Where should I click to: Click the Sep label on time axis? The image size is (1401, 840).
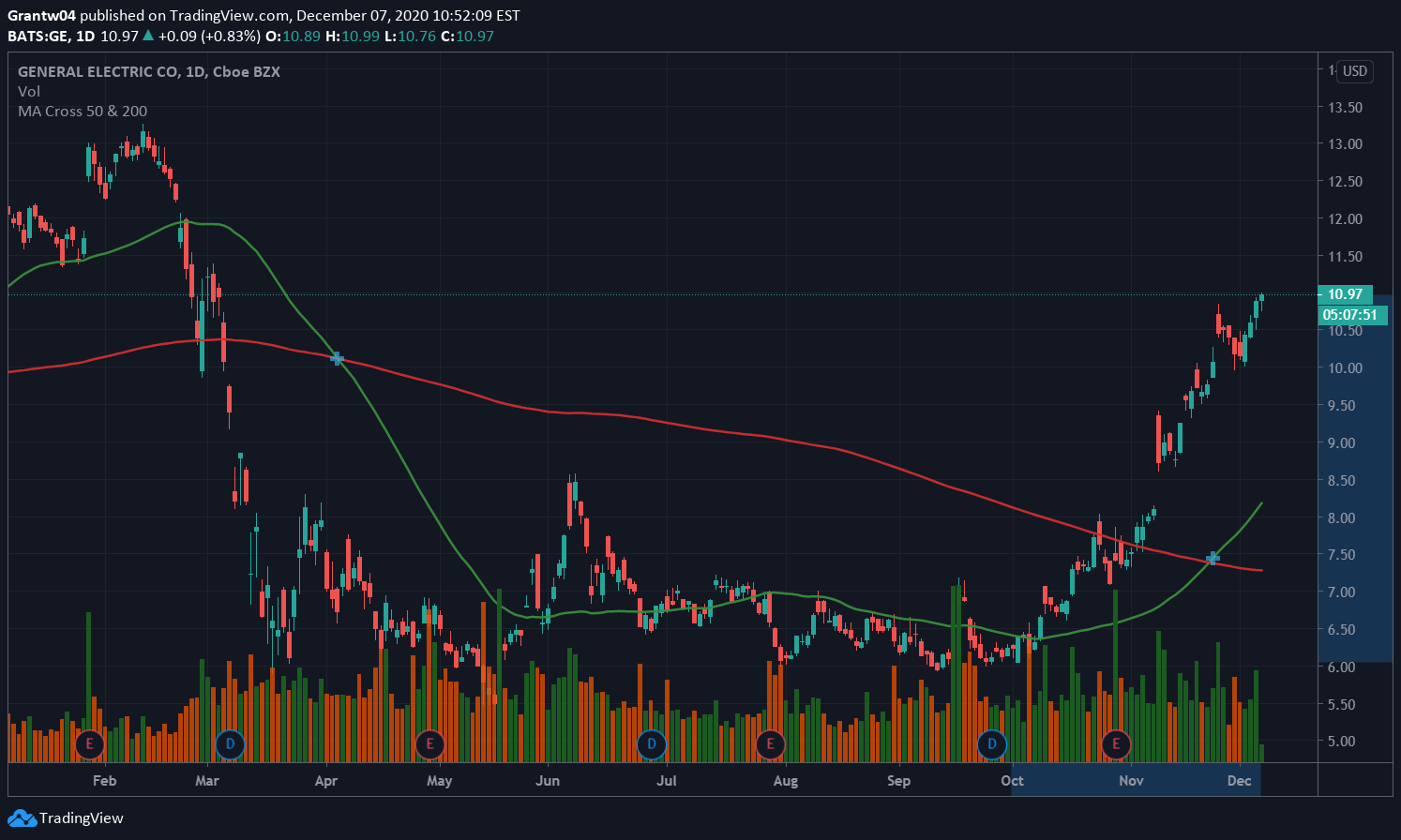tap(898, 781)
